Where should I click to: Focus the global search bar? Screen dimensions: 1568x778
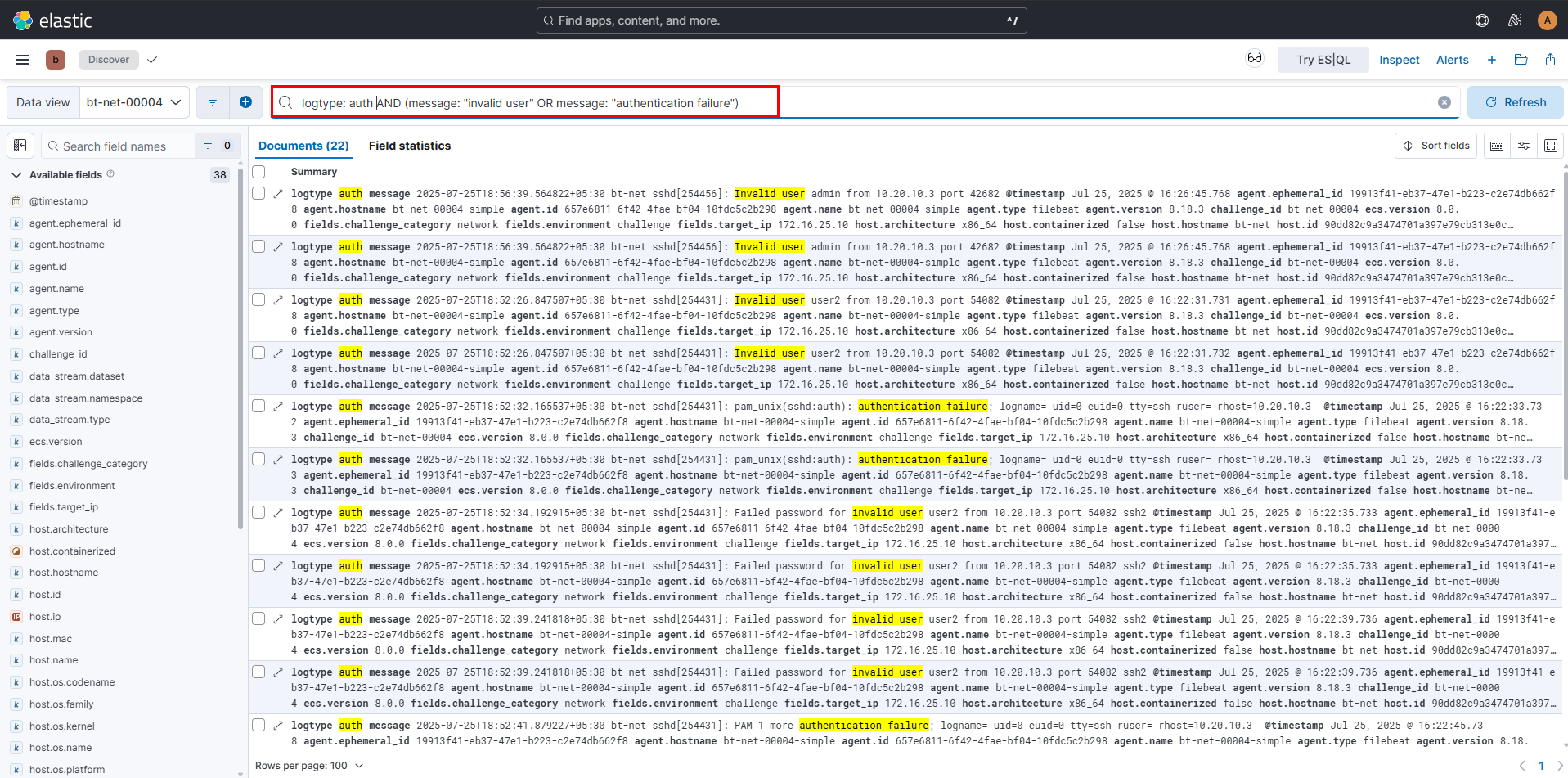tap(781, 20)
